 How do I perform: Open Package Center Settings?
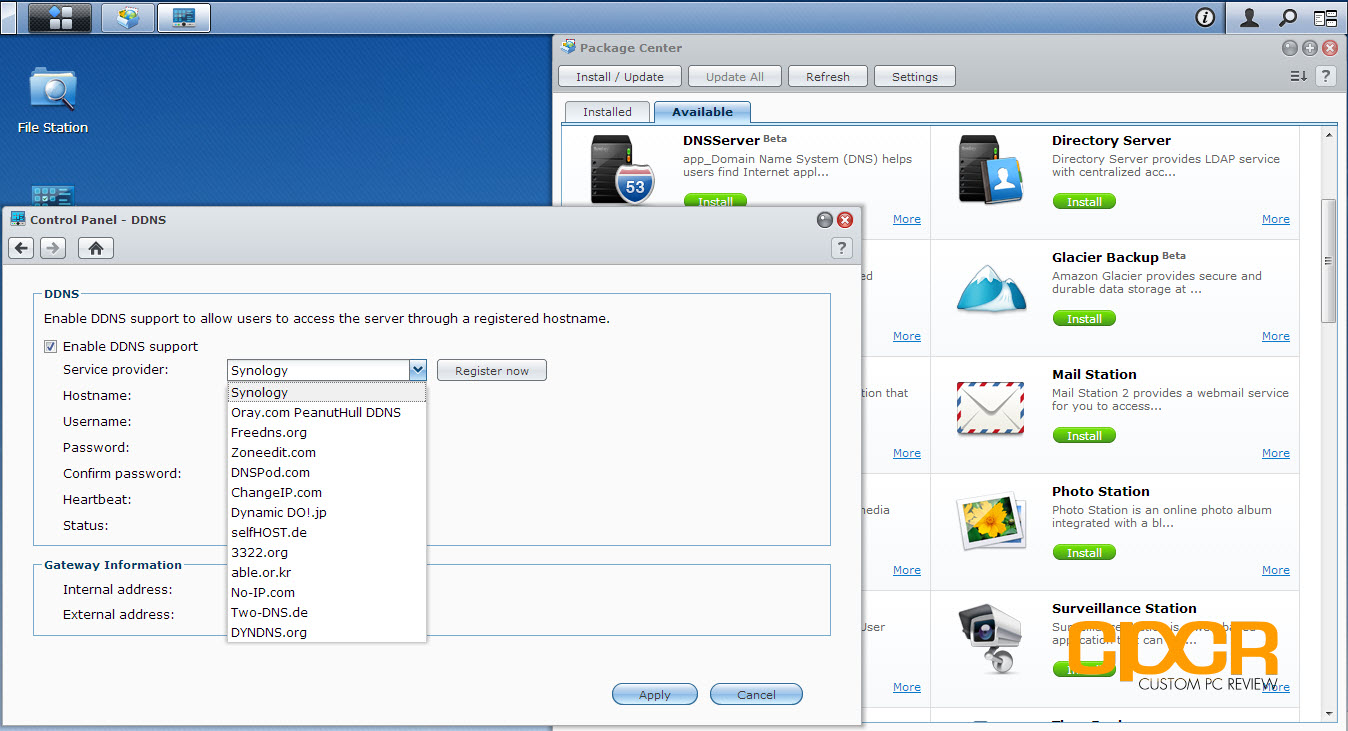915,77
